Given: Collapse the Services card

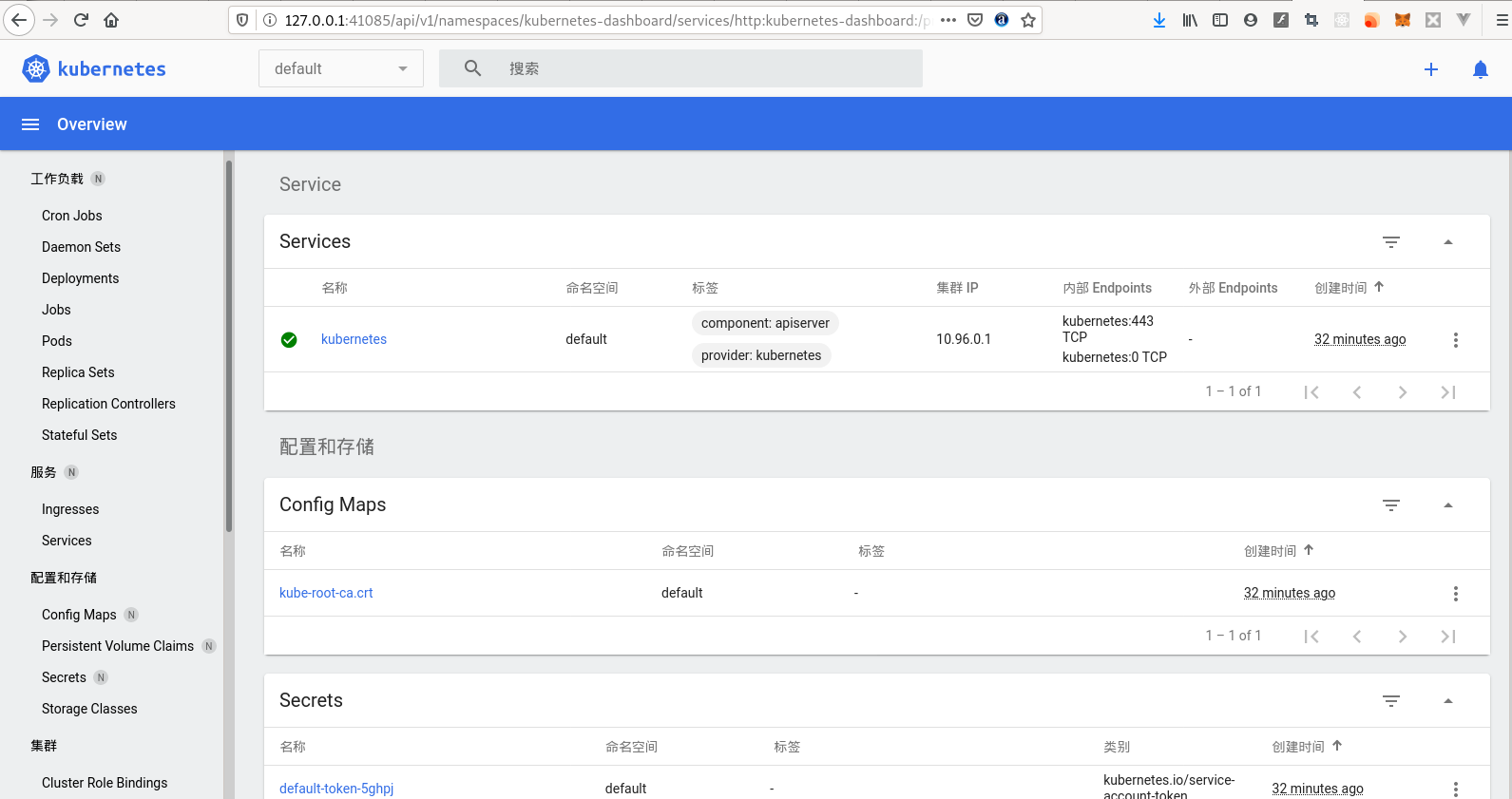Looking at the screenshot, I should pyautogui.click(x=1447, y=242).
